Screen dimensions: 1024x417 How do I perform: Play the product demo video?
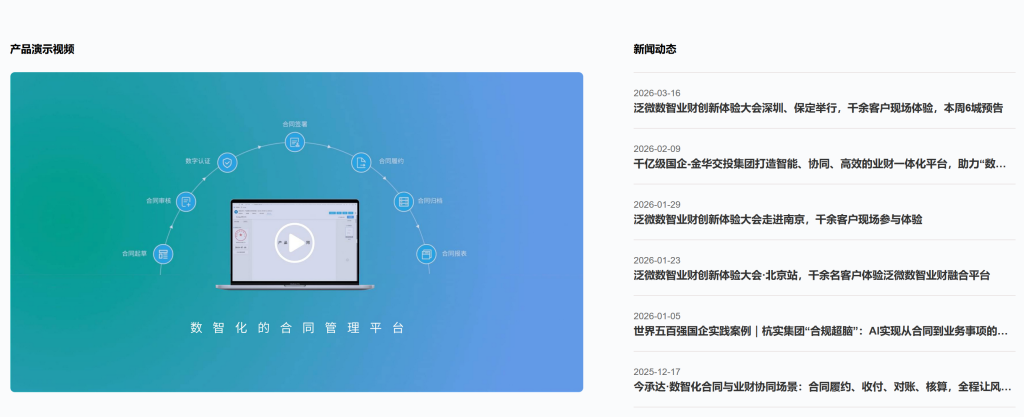pos(295,242)
